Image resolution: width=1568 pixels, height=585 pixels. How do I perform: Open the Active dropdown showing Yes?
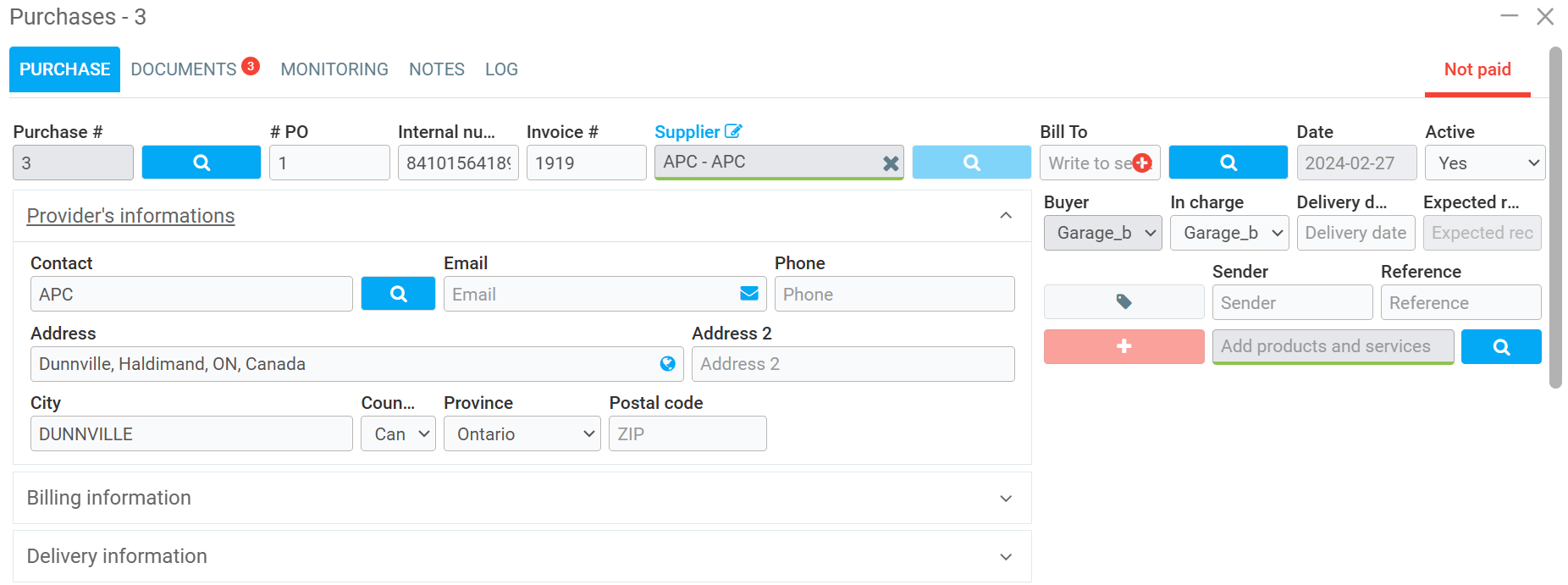(x=1485, y=163)
